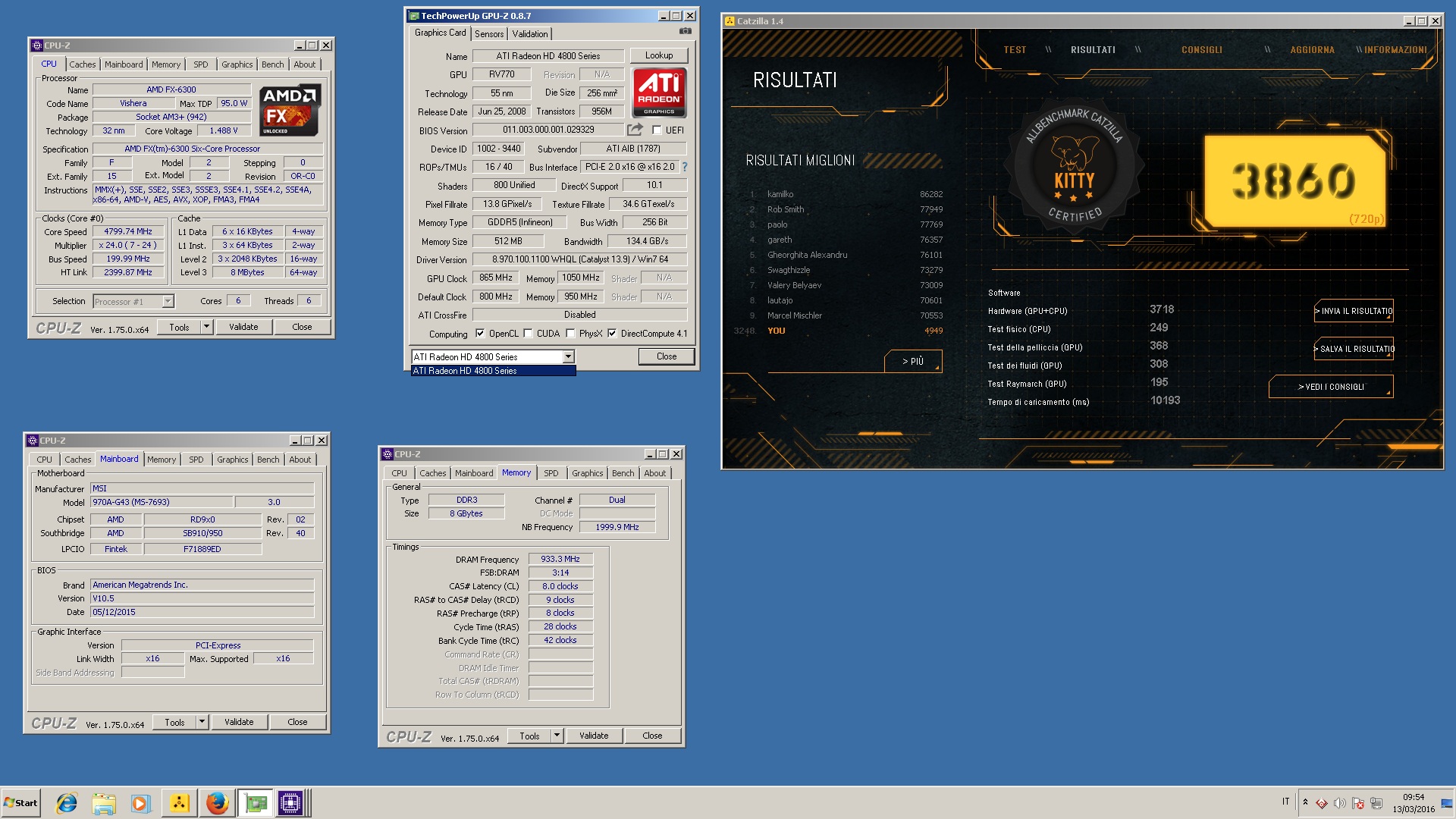Switch to the Validation tab in GPU-Z
This screenshot has width=1456, height=819.
click(x=529, y=33)
